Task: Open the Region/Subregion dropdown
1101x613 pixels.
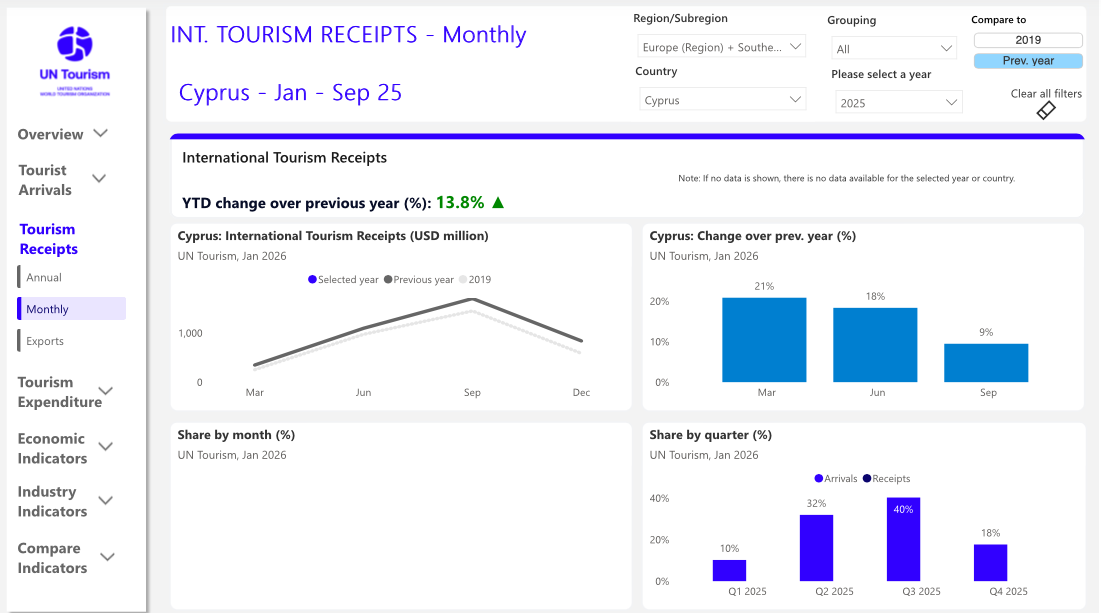Action: tap(721, 47)
